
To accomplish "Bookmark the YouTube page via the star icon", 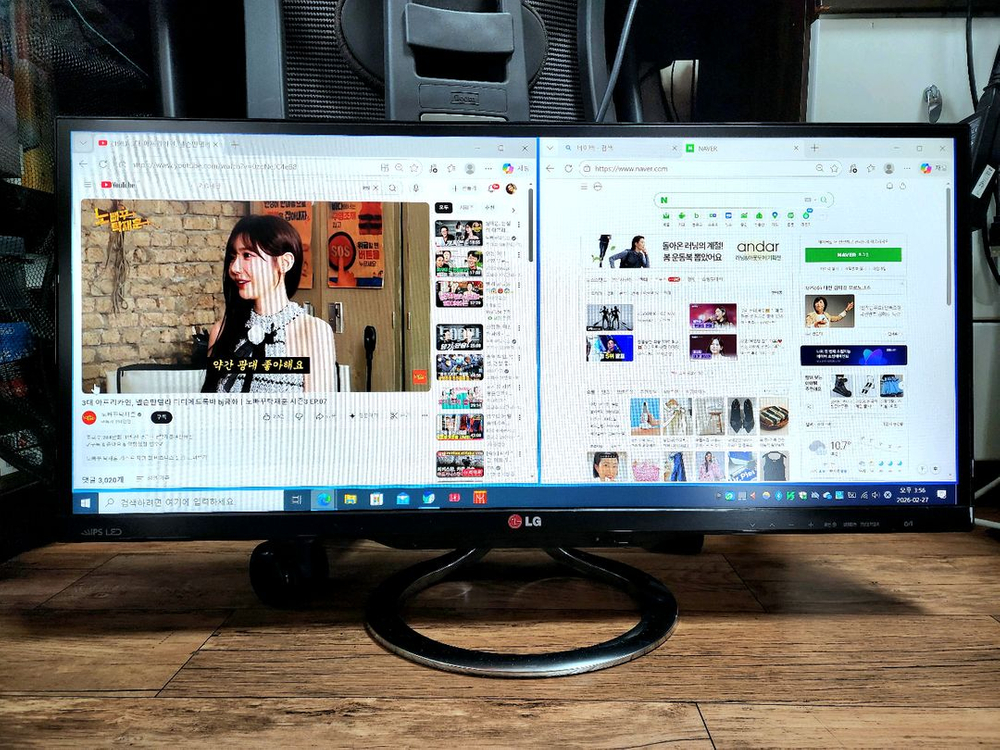I will pyautogui.click(x=414, y=167).
